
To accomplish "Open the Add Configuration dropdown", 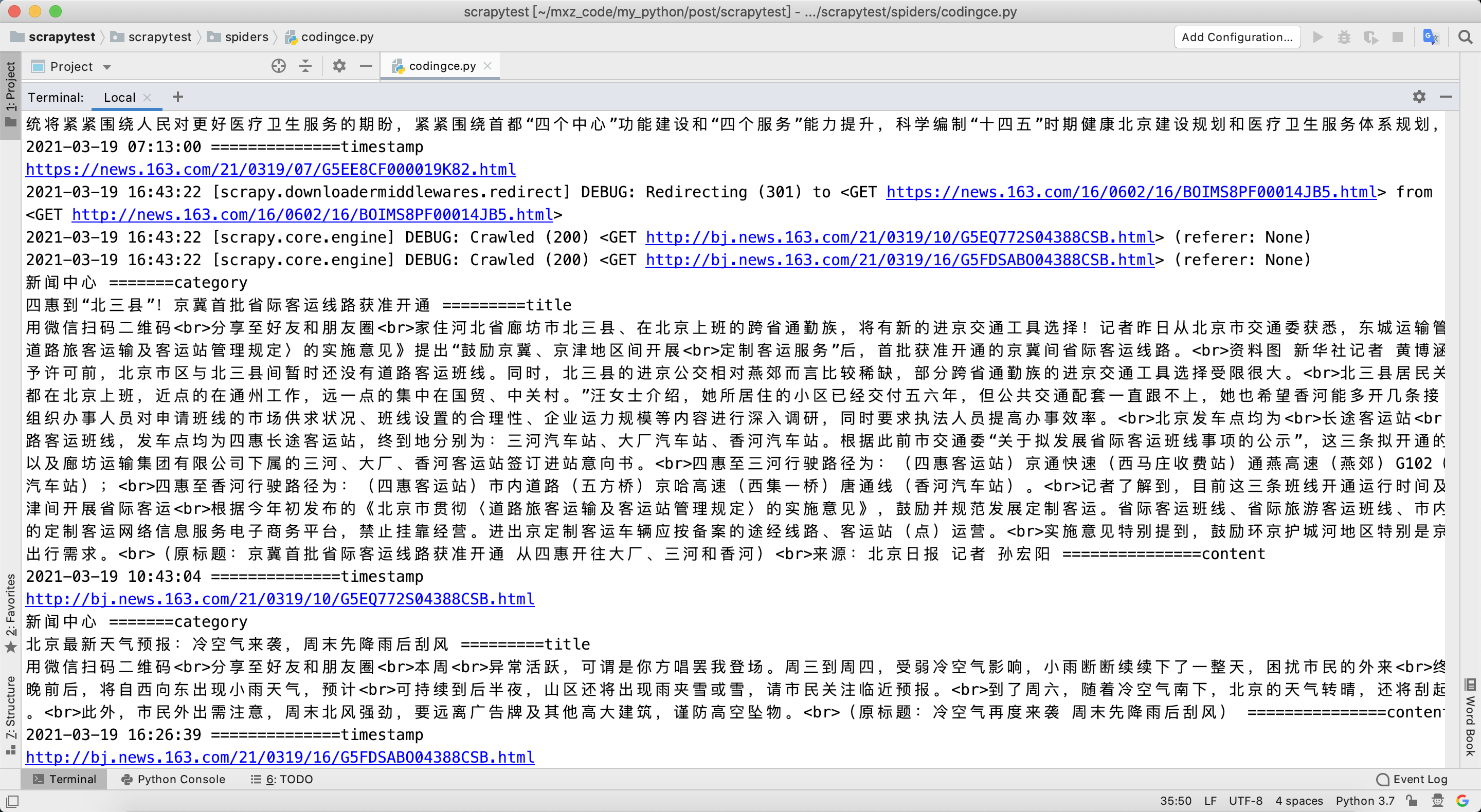I will pos(1237,37).
